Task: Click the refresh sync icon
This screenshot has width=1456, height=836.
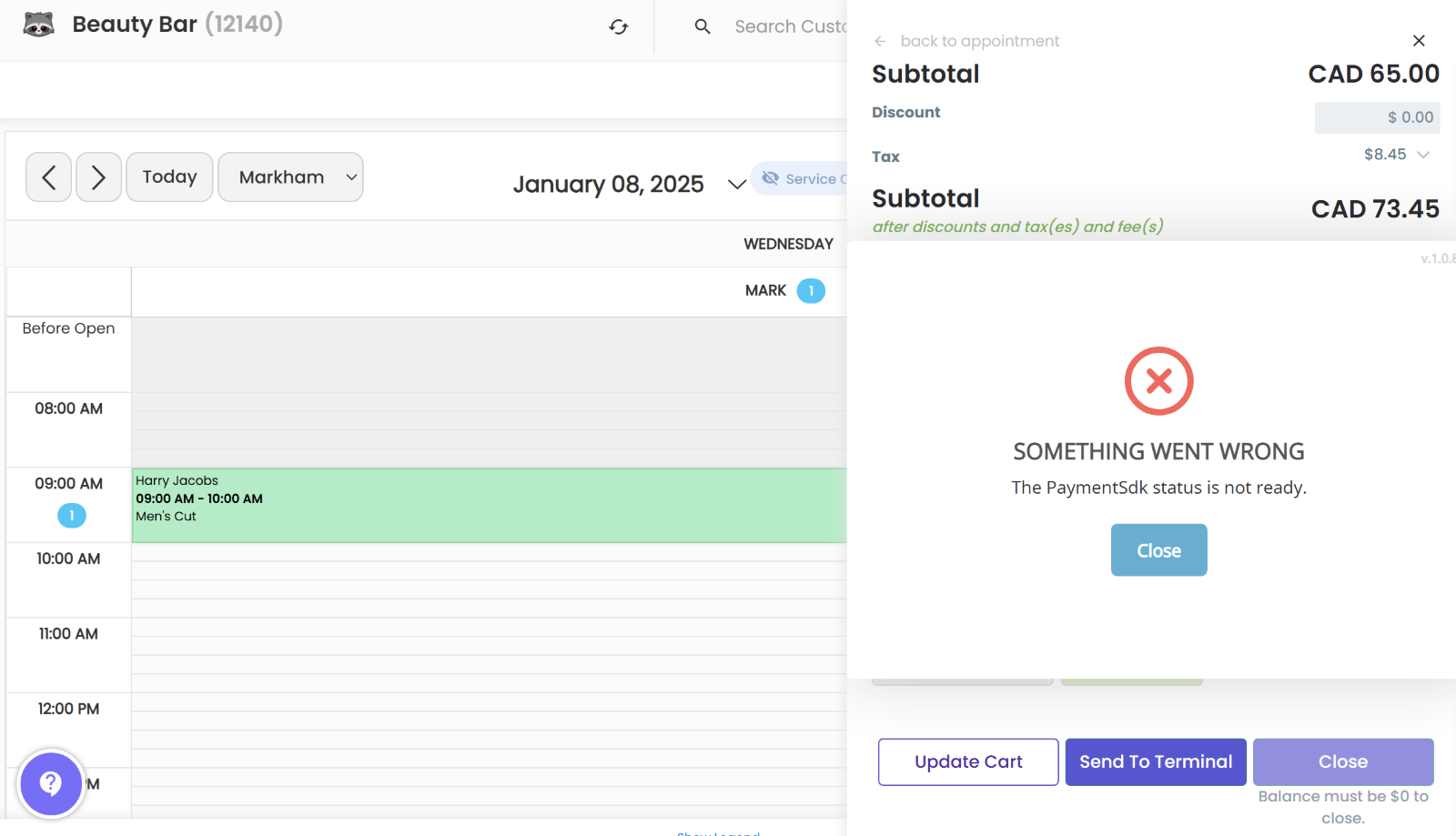Action: point(619,27)
